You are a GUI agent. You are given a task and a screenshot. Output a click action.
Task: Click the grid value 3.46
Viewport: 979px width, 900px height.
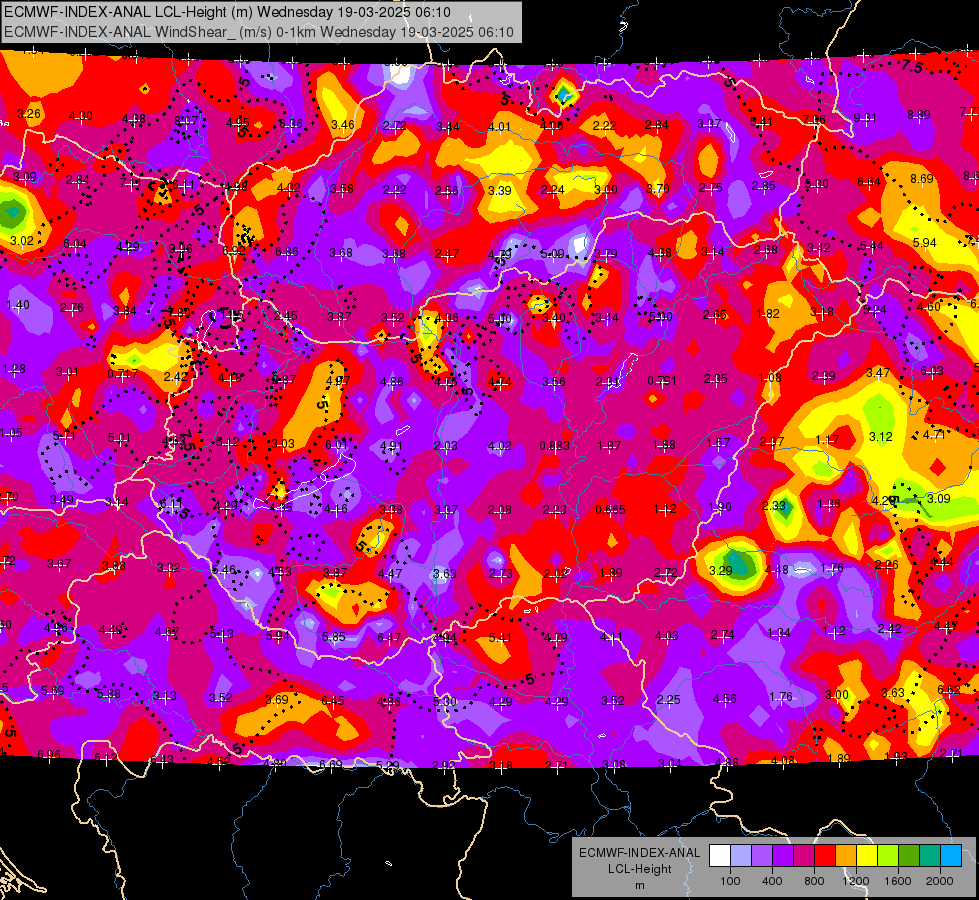[x=342, y=125]
